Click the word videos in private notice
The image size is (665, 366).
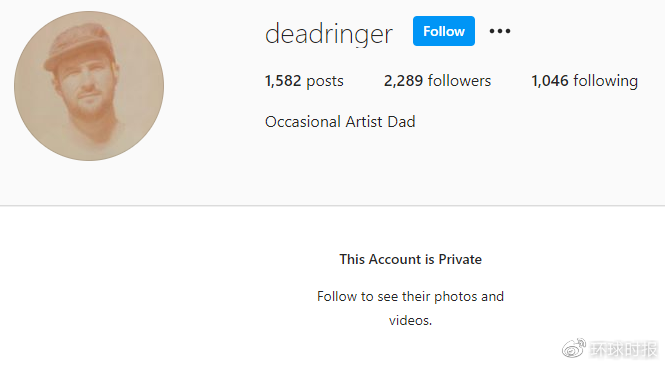tap(410, 320)
